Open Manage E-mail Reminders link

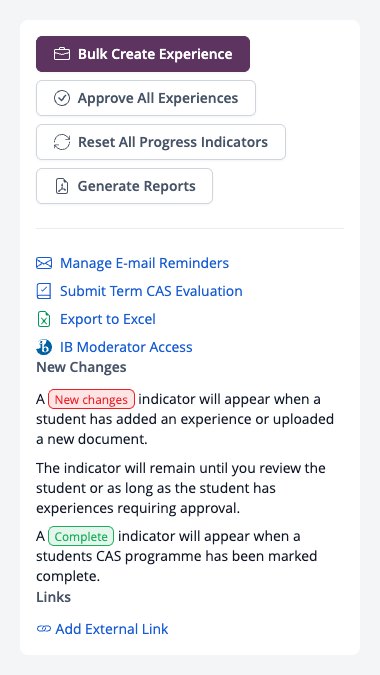click(x=144, y=263)
